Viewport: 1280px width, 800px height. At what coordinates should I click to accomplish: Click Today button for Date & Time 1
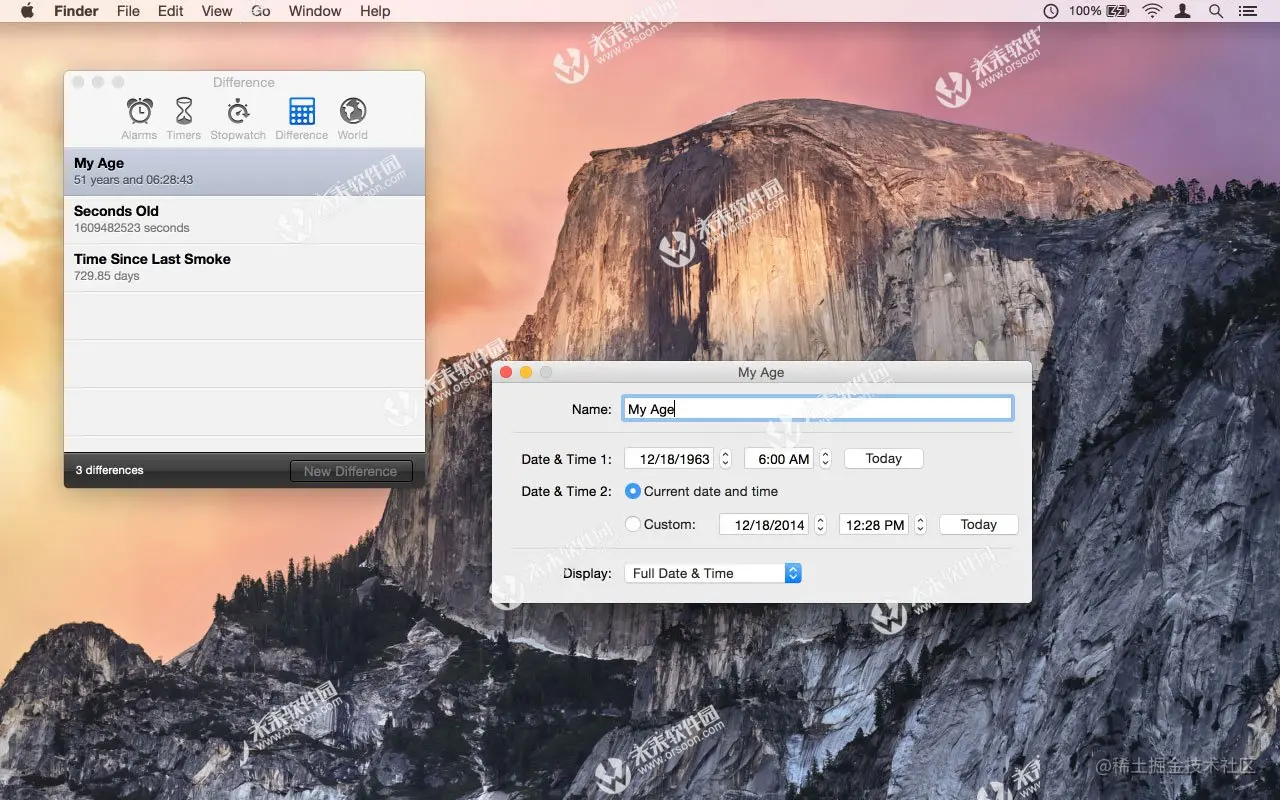pyautogui.click(x=884, y=459)
